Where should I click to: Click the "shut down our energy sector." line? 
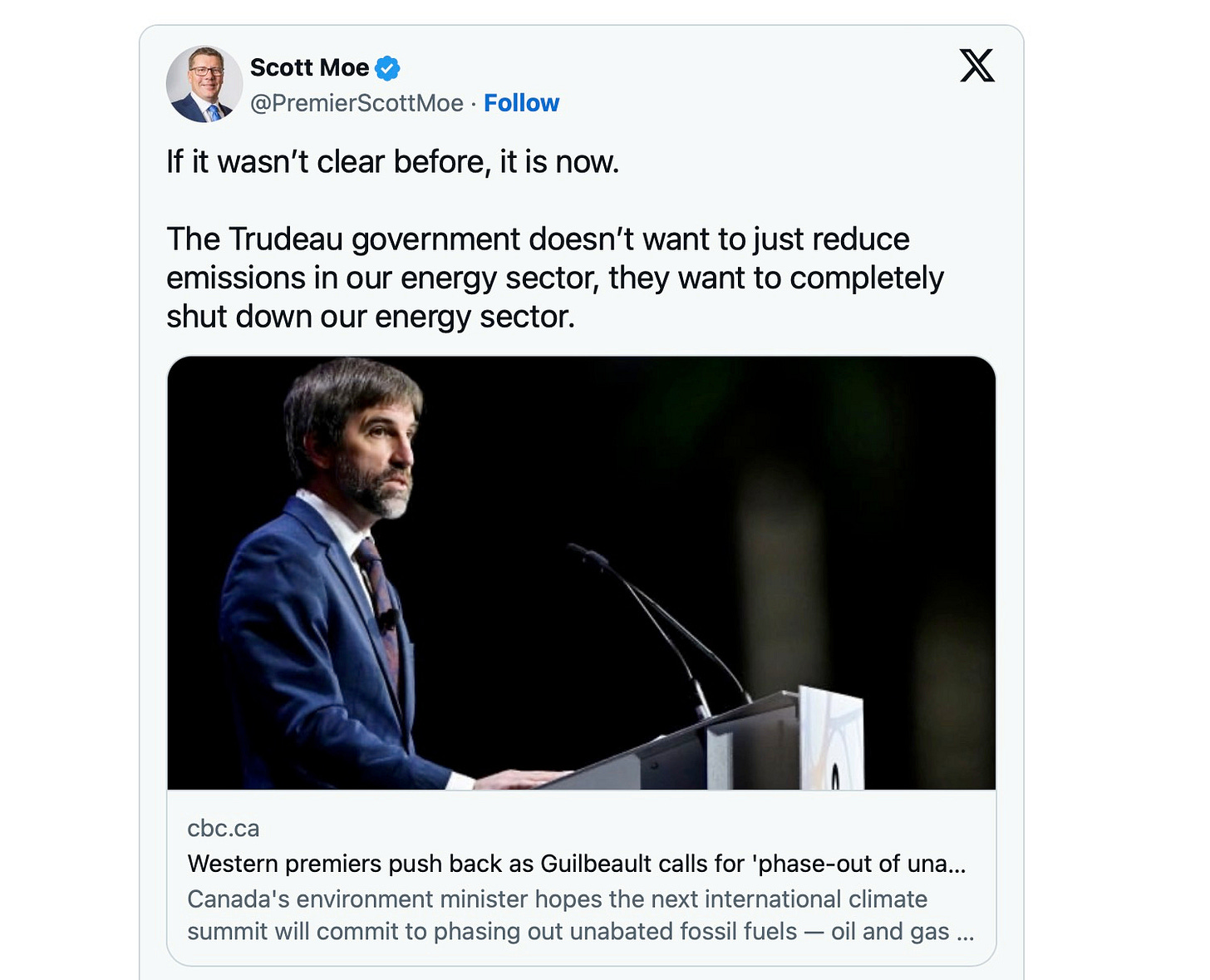point(370,317)
